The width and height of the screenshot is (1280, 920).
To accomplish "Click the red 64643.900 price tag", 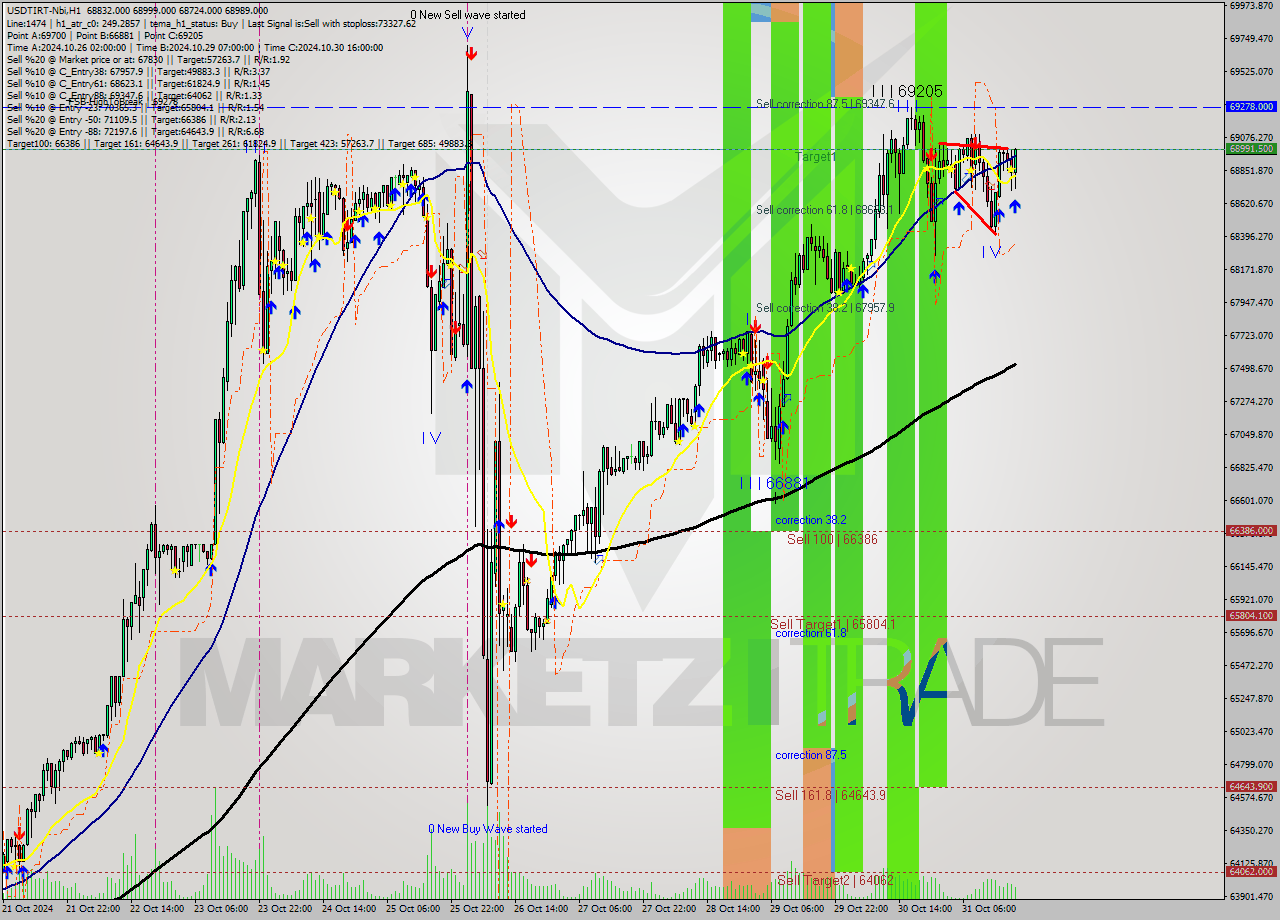I will coord(1251,787).
